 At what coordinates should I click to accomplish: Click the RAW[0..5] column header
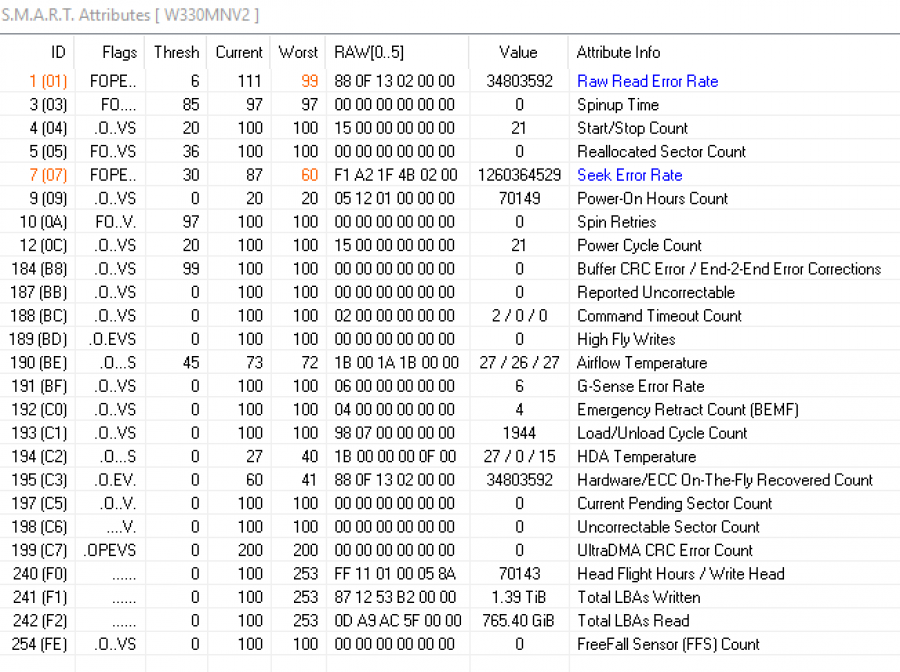[369, 52]
